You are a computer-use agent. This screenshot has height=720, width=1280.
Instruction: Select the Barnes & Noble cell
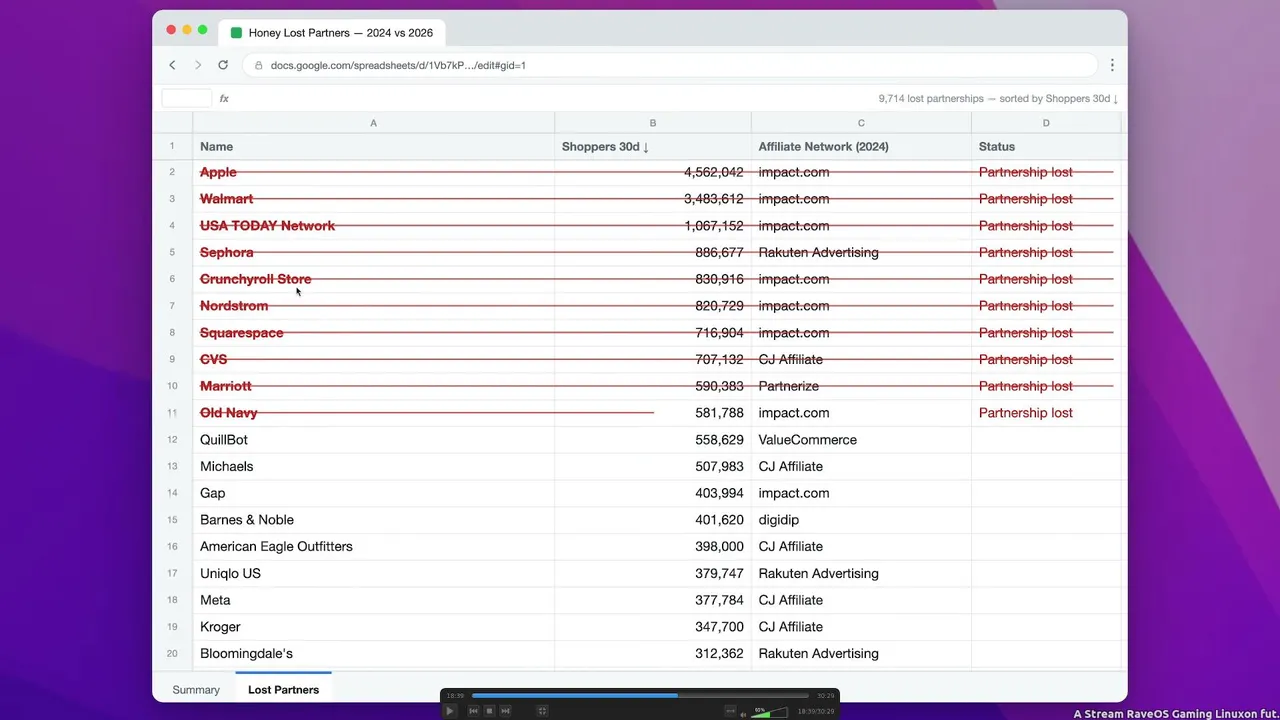coord(374,520)
